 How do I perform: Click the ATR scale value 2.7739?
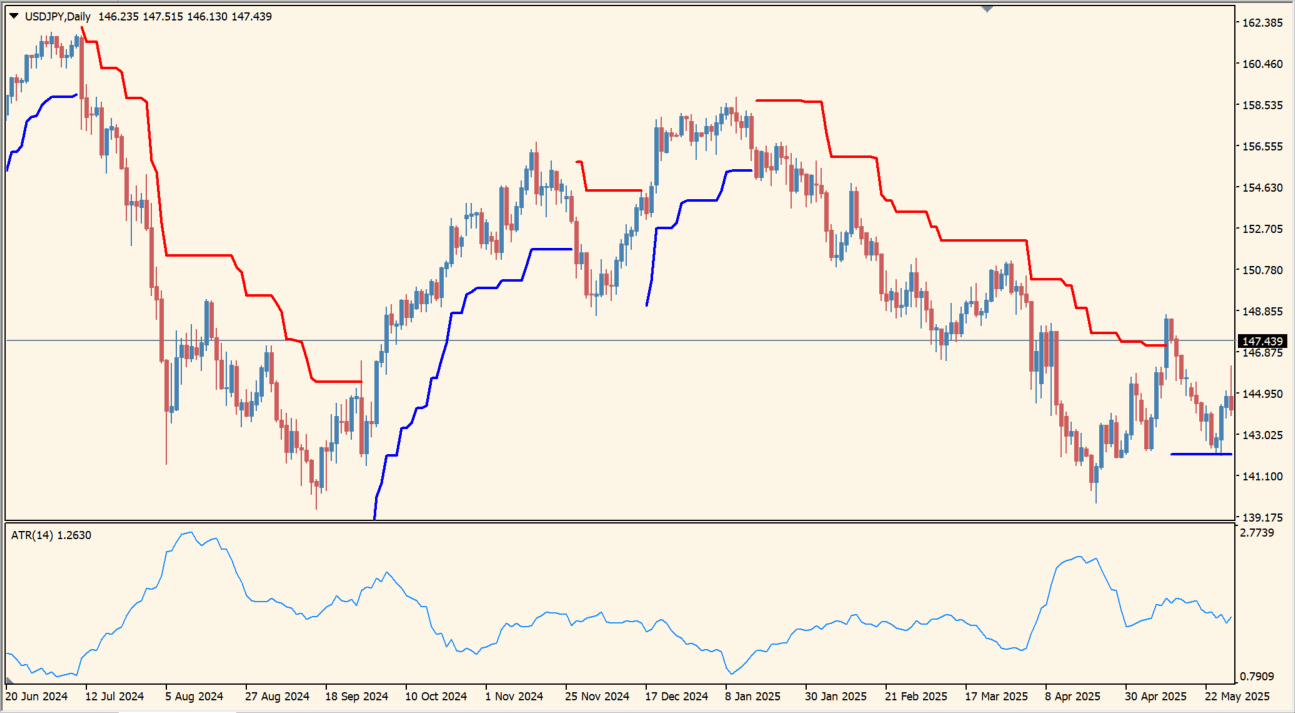tap(1258, 533)
